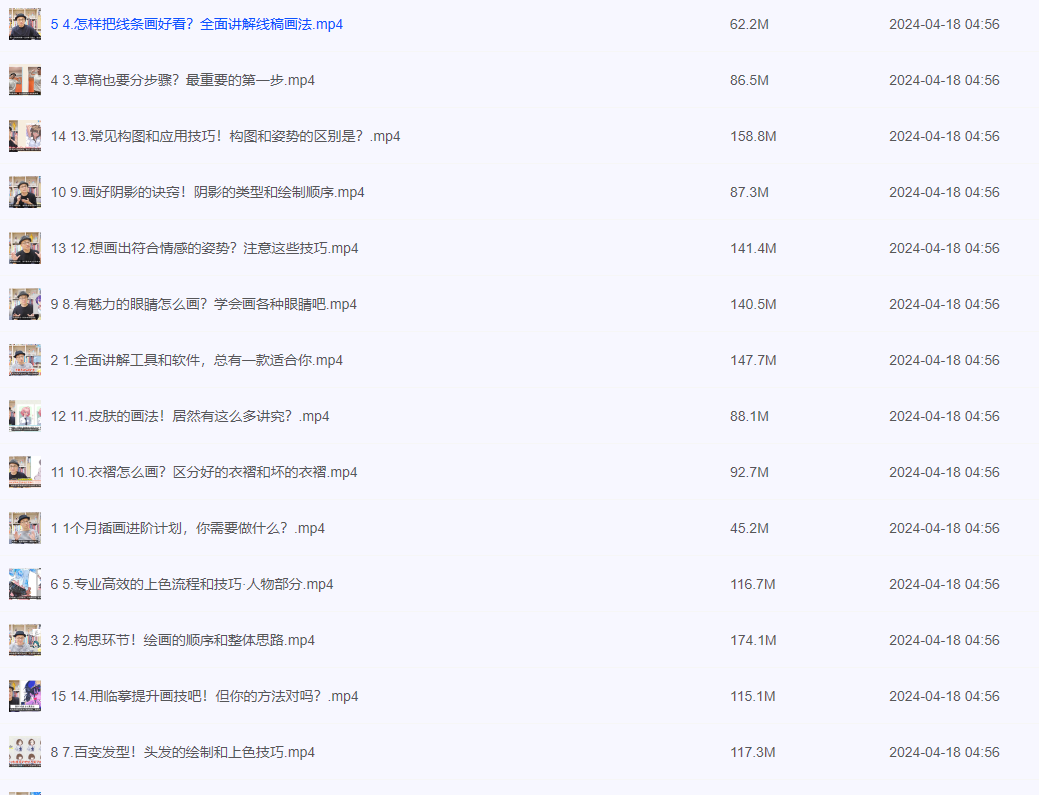Open file 4.怎样把线条画好看？全面讲解线稿画法.mp4 link
Screen dimensions: 1039x795
point(197,24)
